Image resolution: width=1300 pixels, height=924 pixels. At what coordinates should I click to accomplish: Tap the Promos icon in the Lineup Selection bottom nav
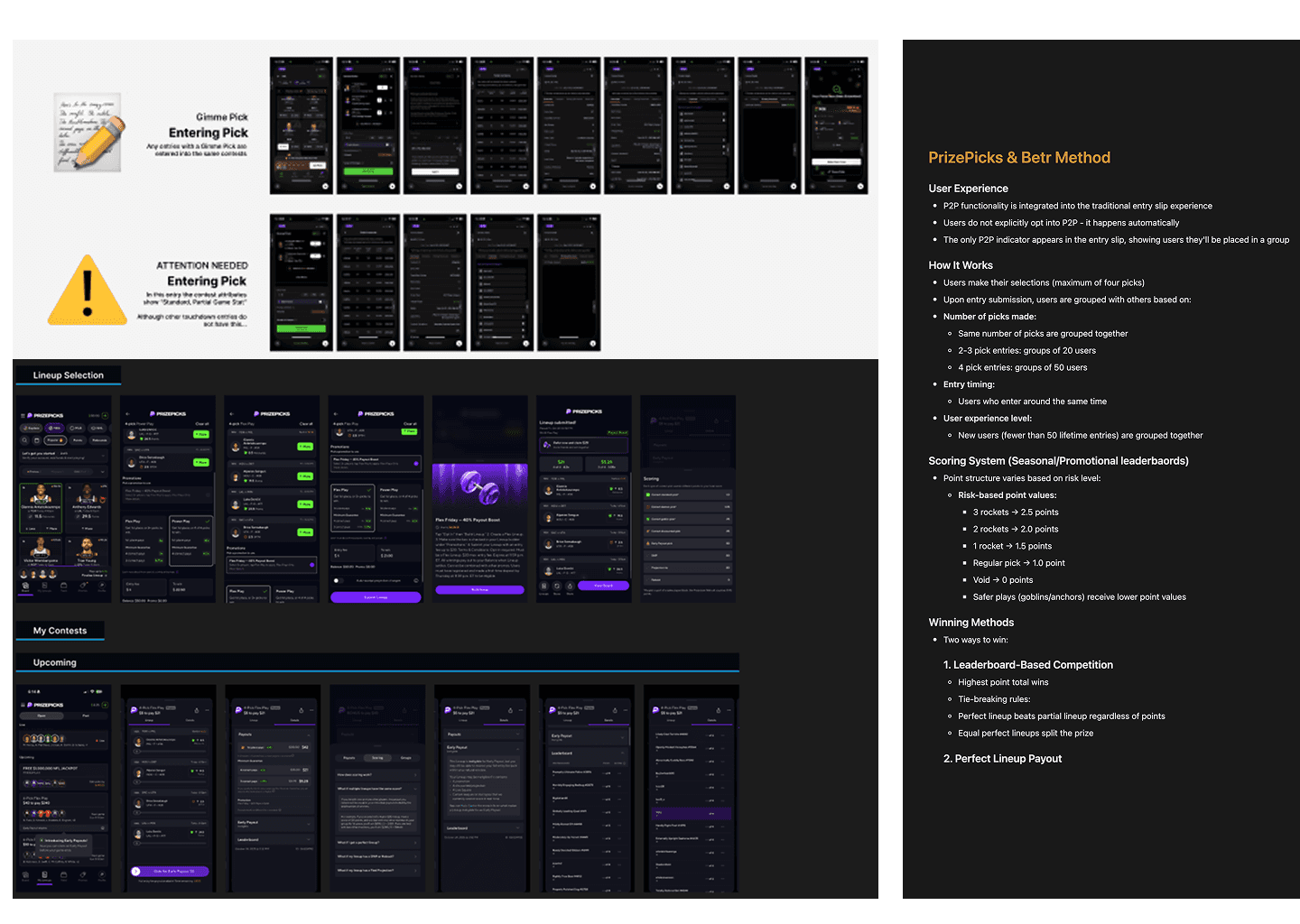click(x=83, y=586)
